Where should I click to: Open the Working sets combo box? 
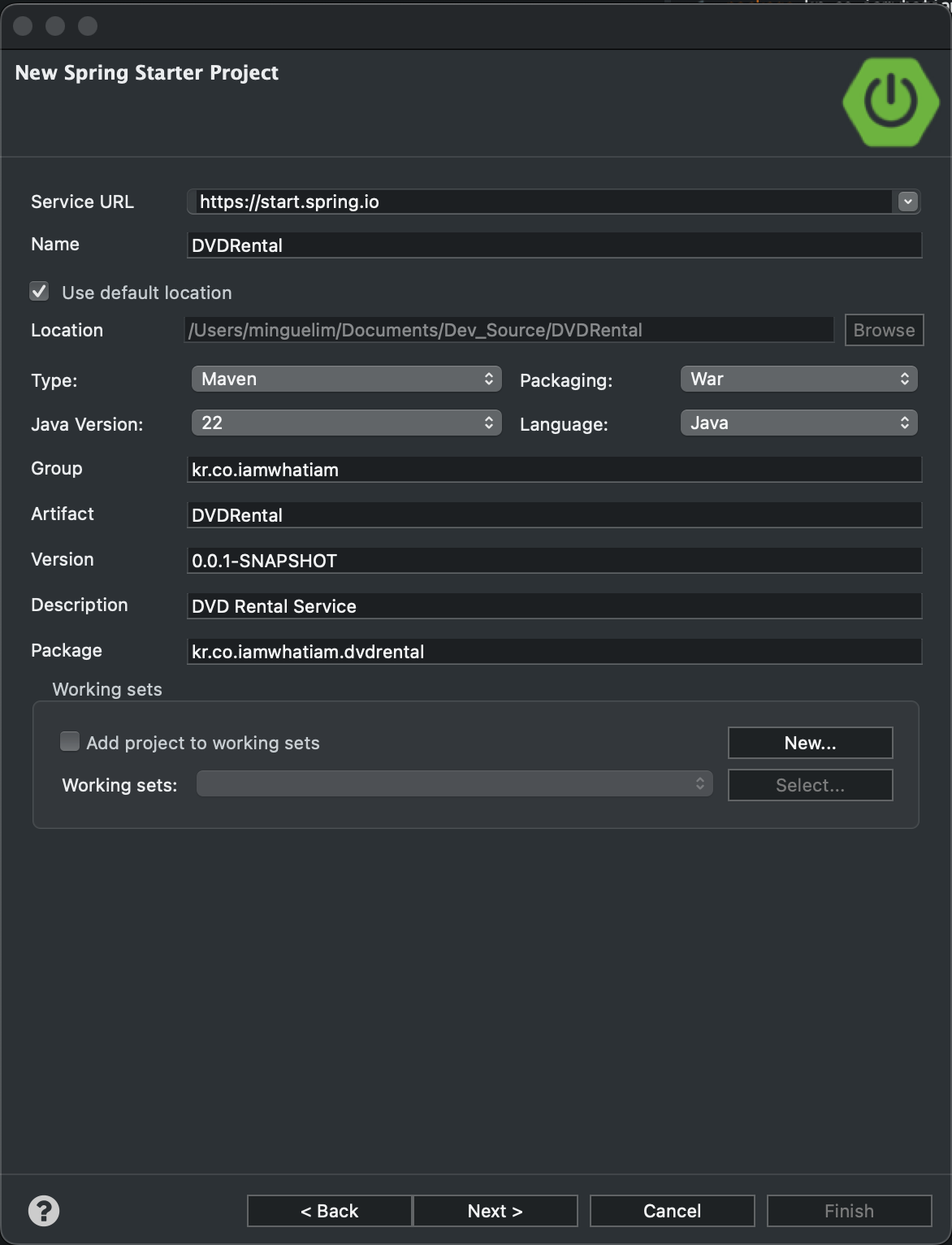tap(455, 784)
